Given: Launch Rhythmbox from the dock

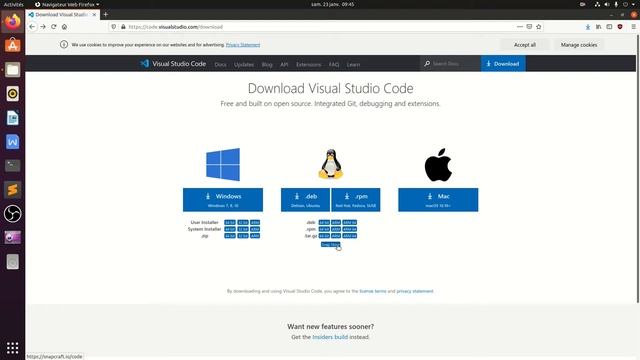Looking at the screenshot, I should (x=13, y=93).
